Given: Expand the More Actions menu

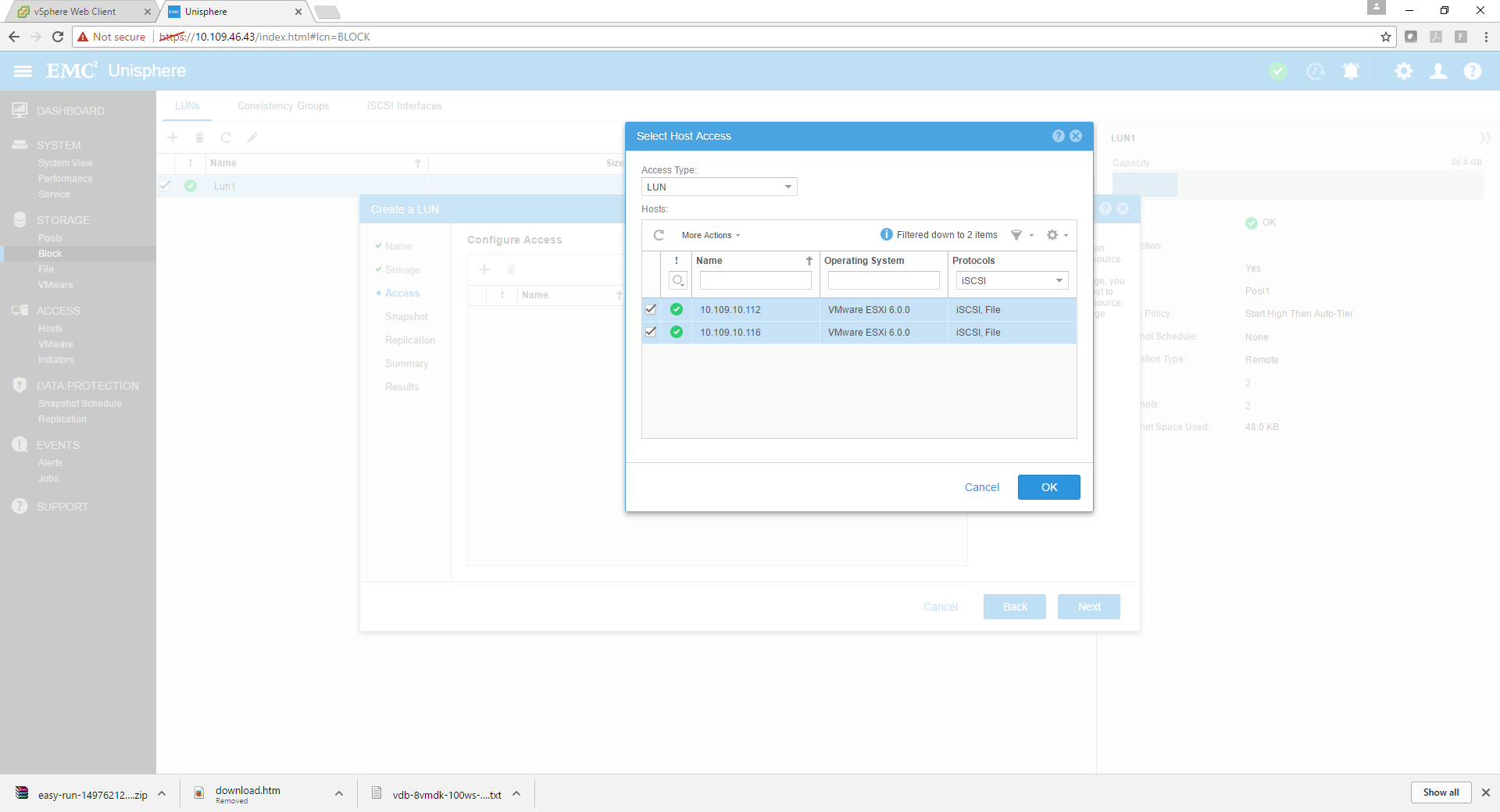Looking at the screenshot, I should (710, 235).
